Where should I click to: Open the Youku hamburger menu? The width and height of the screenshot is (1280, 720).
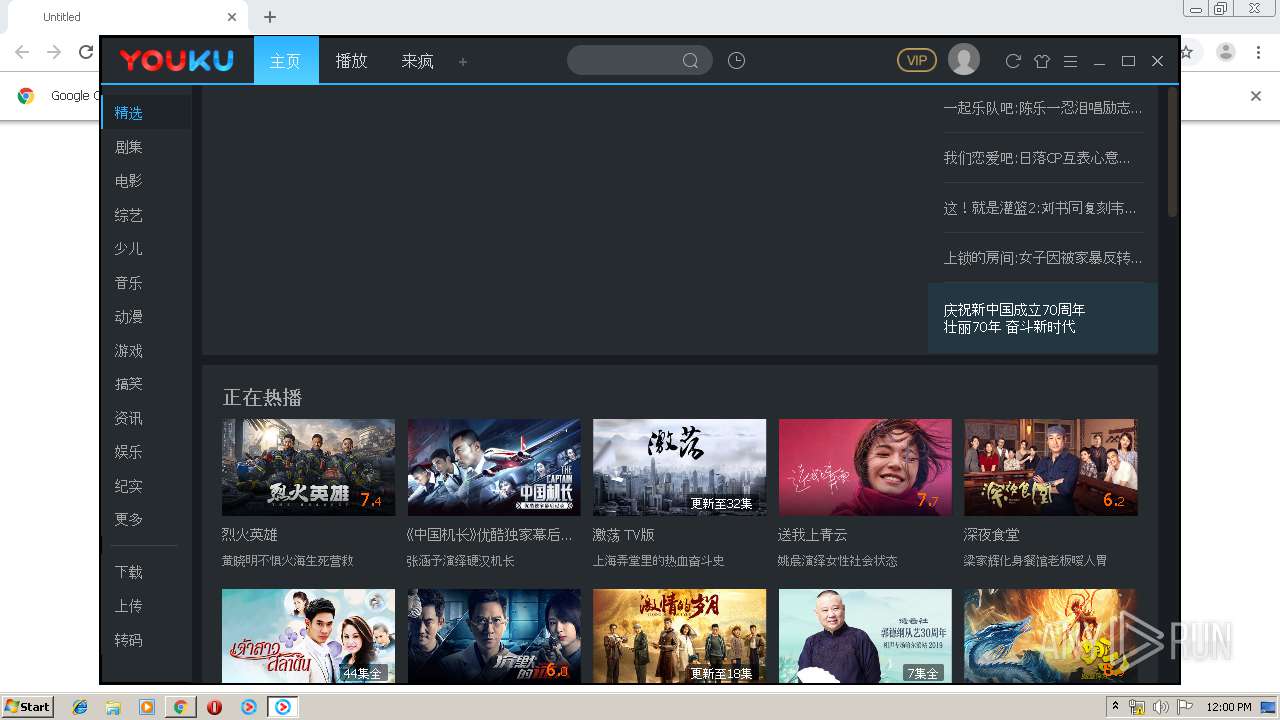click(x=1070, y=61)
